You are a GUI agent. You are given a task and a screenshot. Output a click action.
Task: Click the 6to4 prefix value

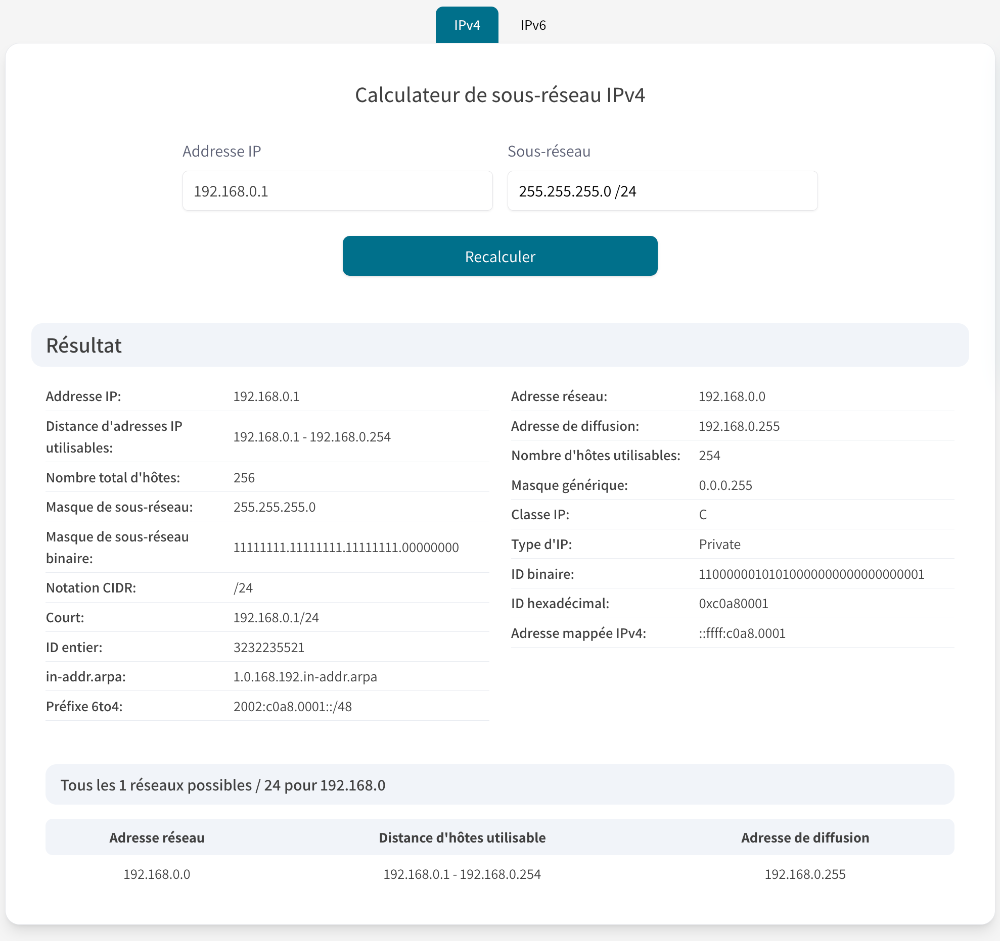pos(292,707)
